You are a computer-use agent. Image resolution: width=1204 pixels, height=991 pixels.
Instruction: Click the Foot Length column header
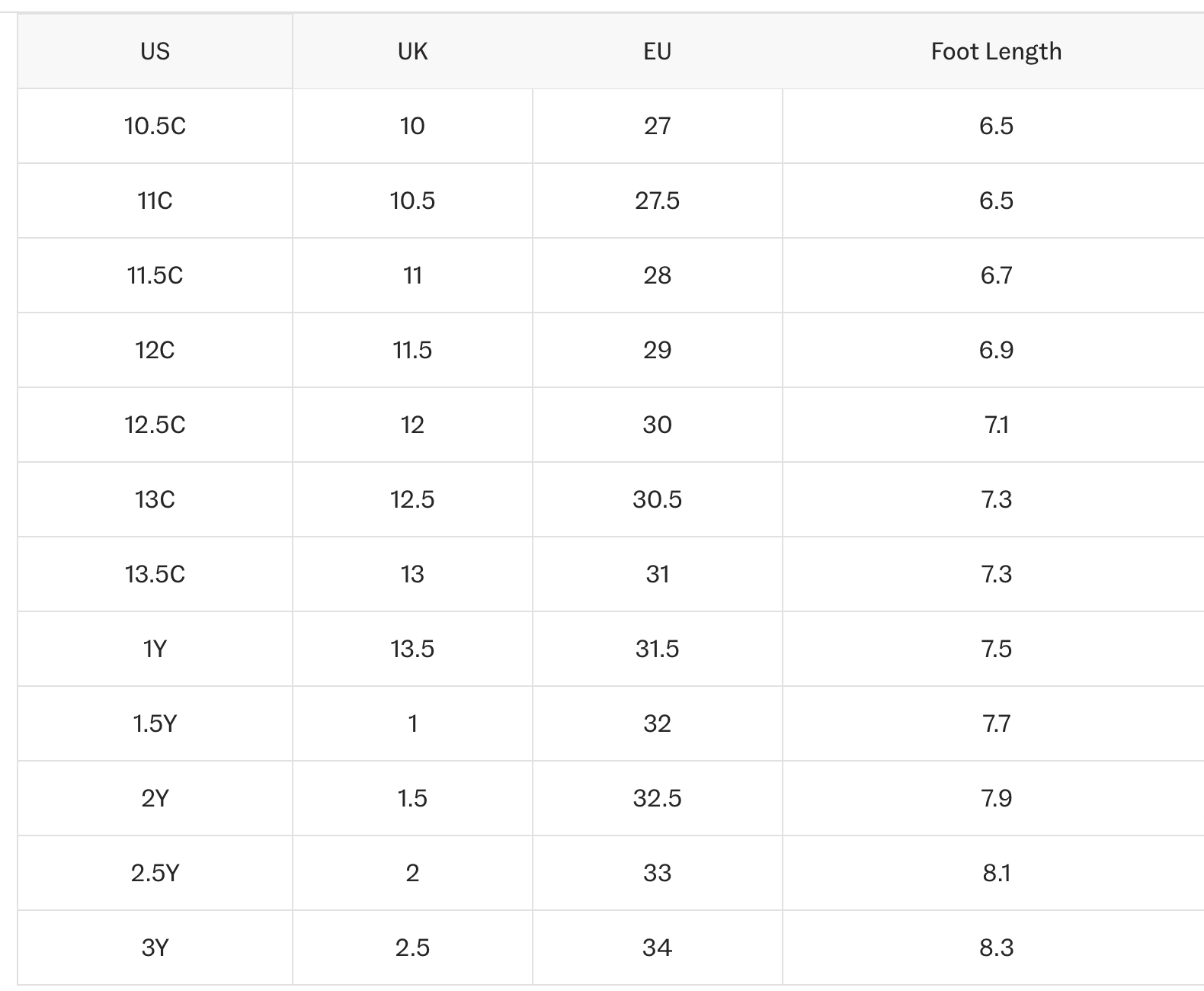click(996, 51)
